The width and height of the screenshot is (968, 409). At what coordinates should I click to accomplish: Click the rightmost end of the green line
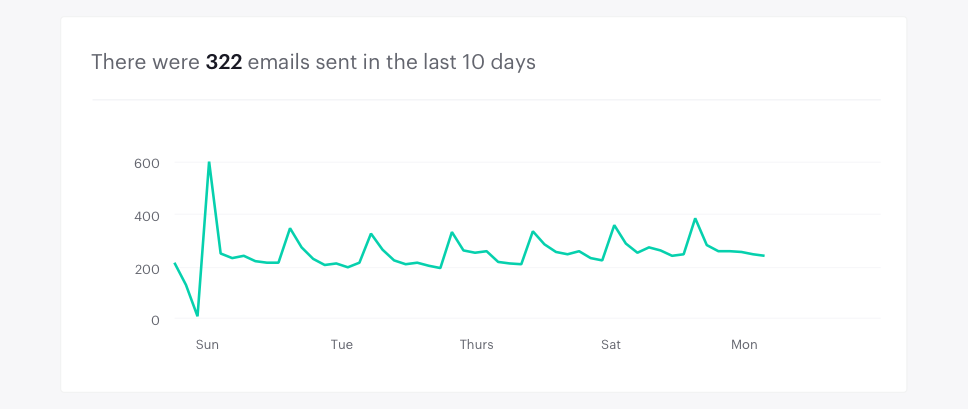point(764,255)
